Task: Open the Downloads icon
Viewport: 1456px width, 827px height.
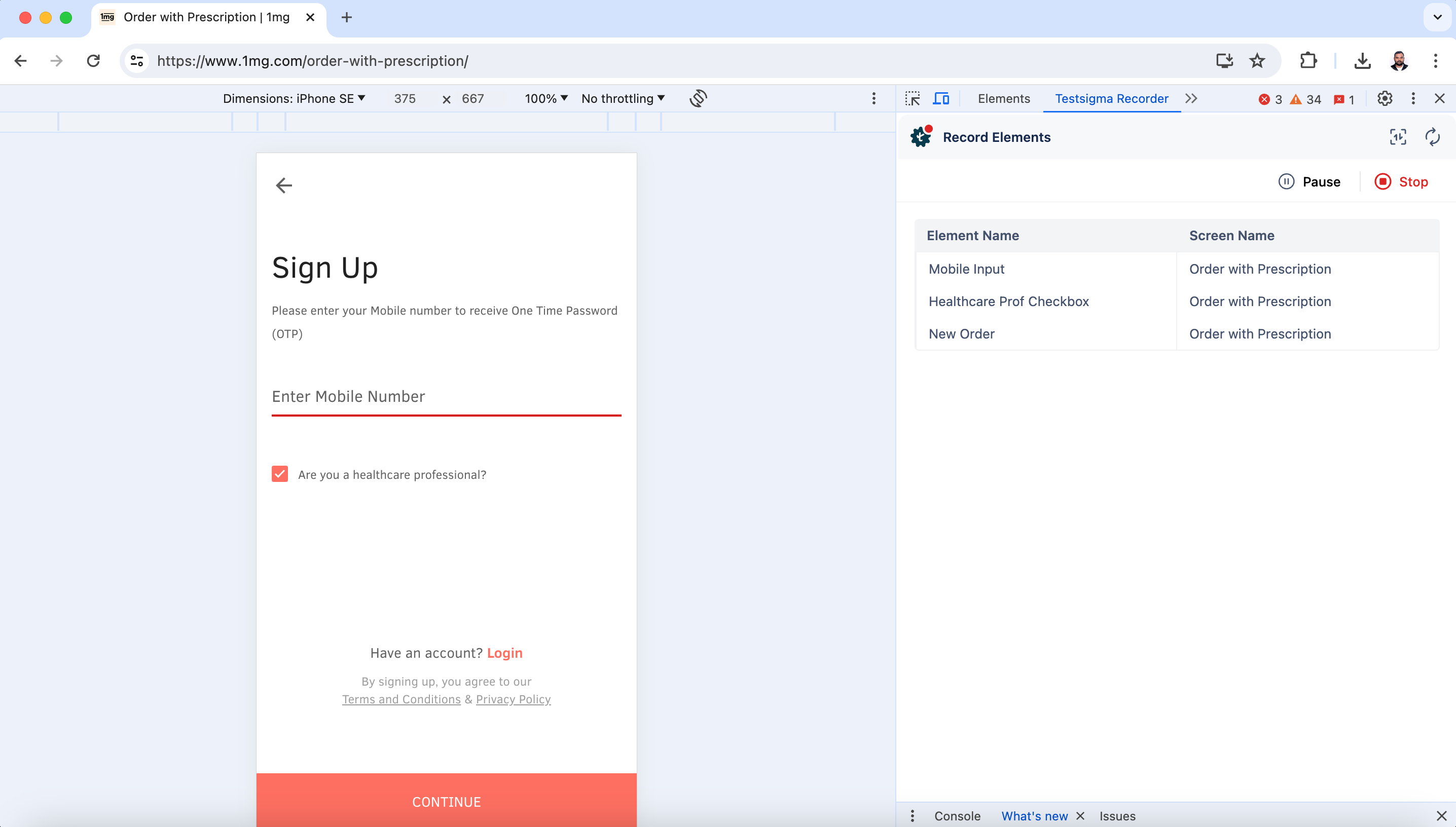Action: click(x=1362, y=61)
